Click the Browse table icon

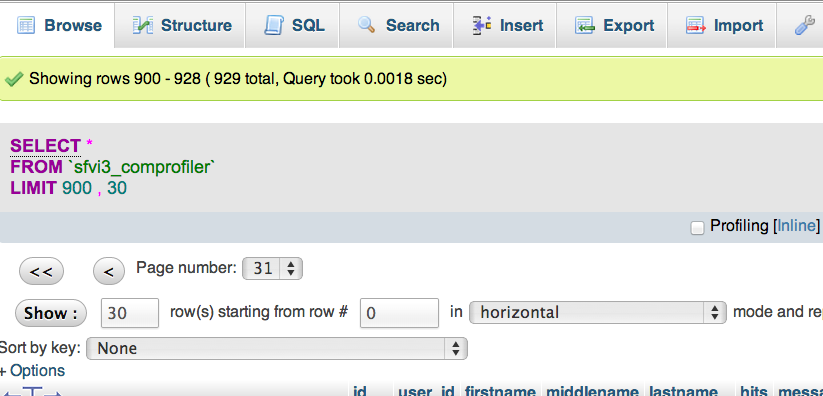26,25
